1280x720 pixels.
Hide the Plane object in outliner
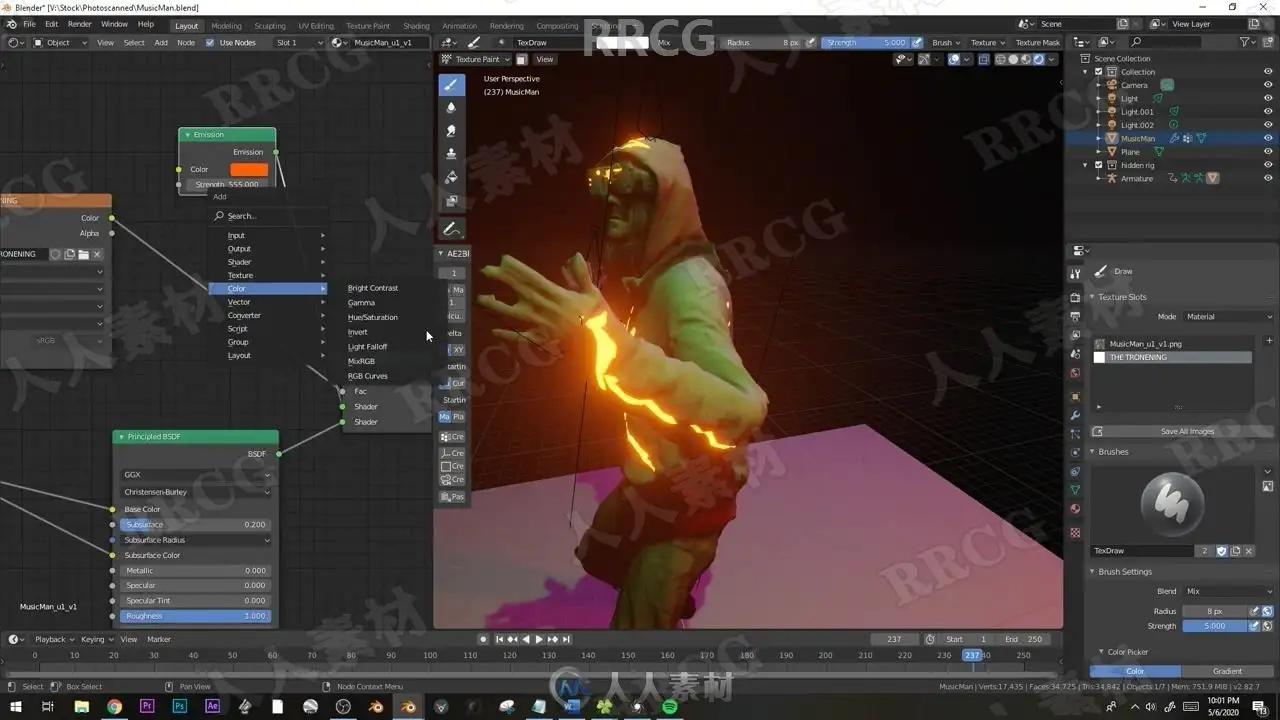coord(1268,152)
